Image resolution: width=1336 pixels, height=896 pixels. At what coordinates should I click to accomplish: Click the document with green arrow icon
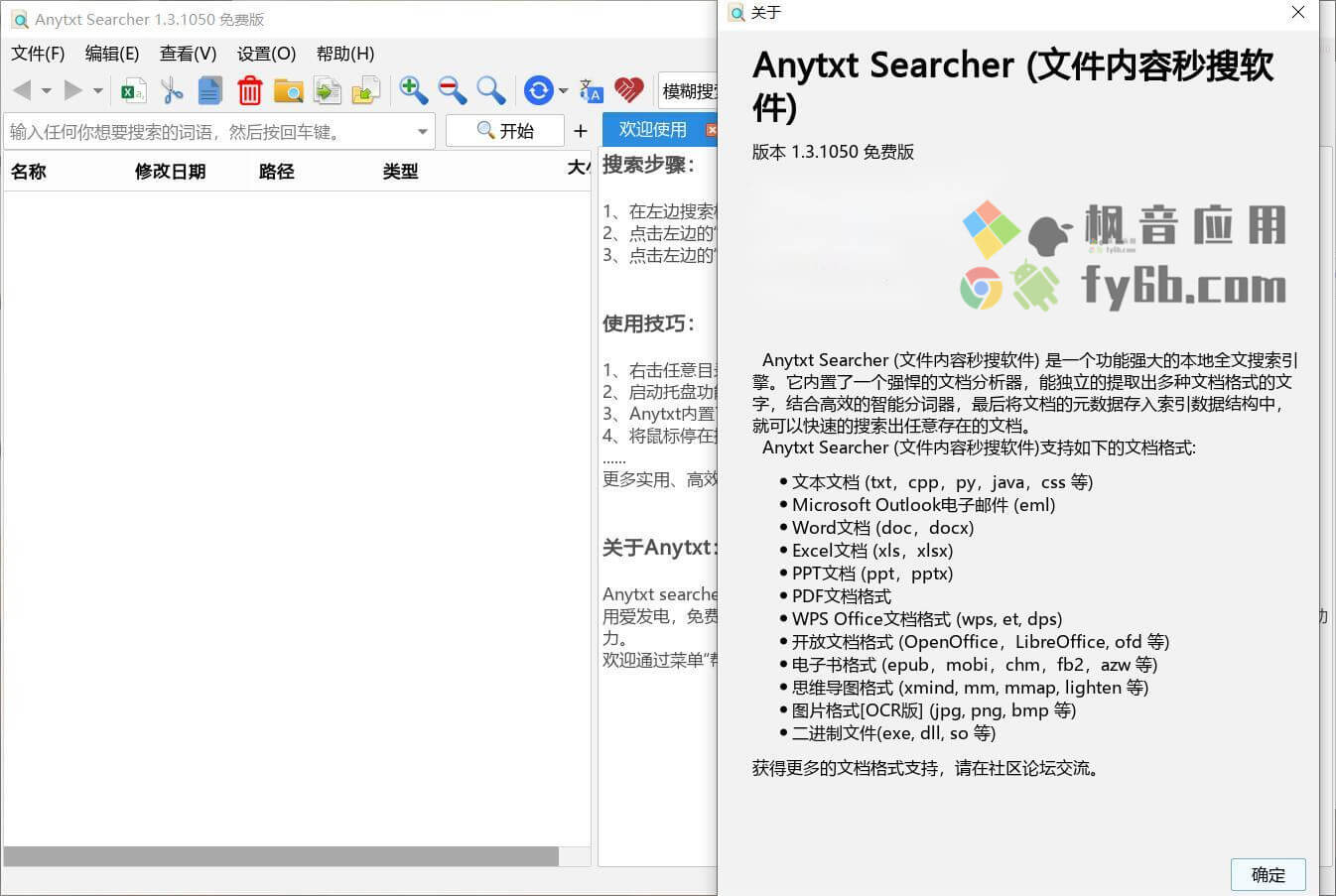327,91
